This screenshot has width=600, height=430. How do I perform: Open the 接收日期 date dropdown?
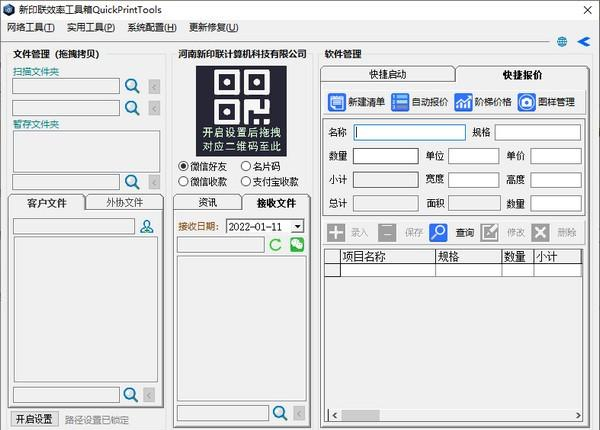(297, 226)
